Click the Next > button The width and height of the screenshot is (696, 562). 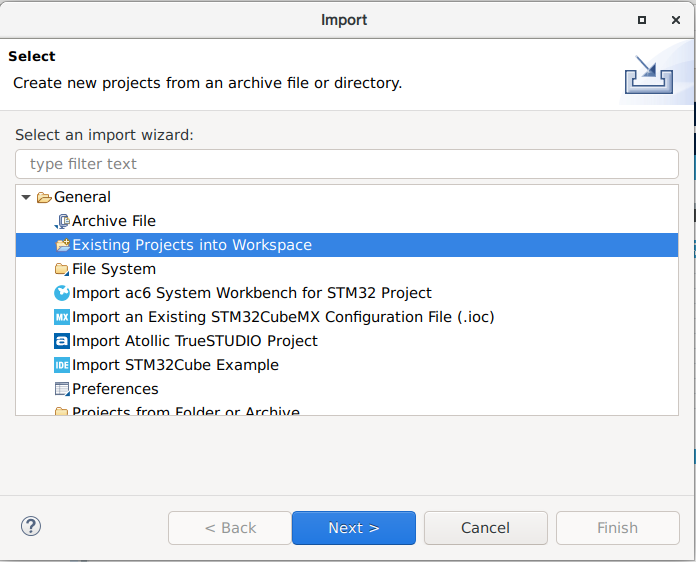click(x=354, y=528)
